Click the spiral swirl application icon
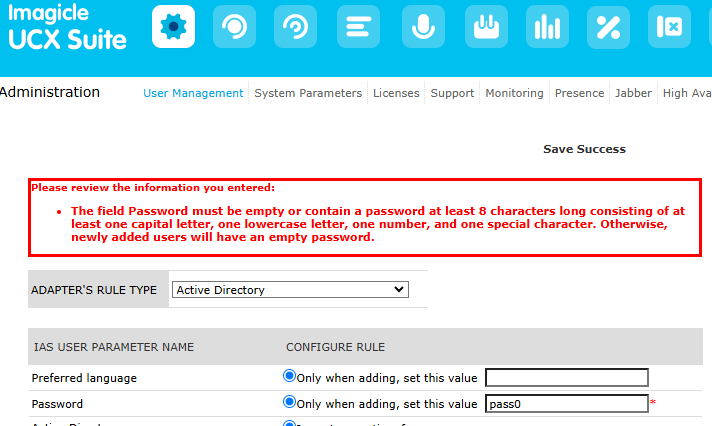Screen dimensions: 712x426 [x=296, y=27]
